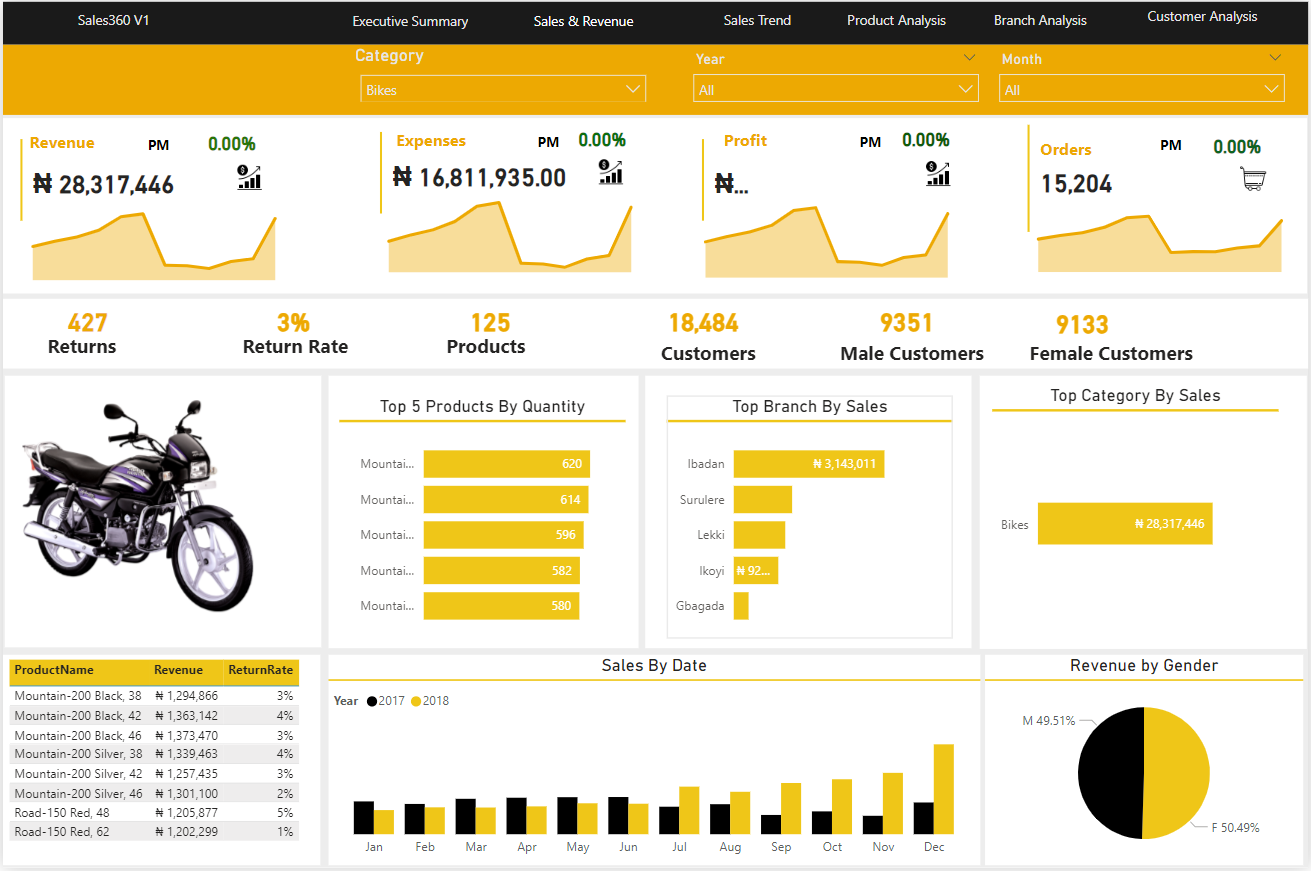The image size is (1311, 871).
Task: Collapse the Month slicer header chevron
Action: (x=1275, y=58)
